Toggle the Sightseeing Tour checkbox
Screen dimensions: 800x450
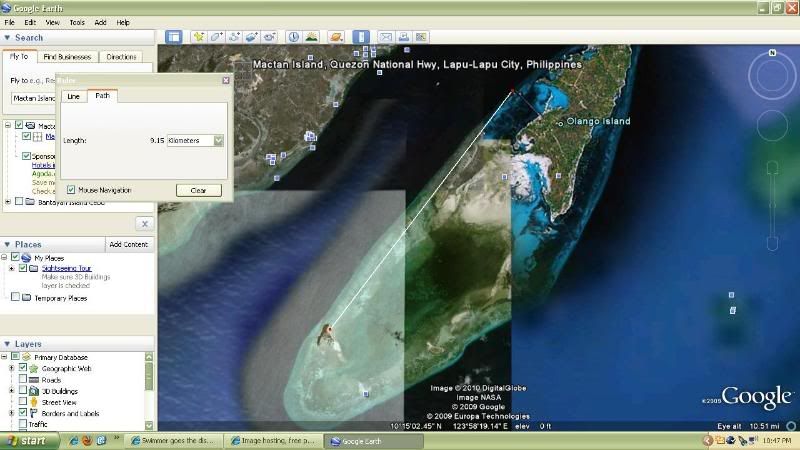[22, 268]
